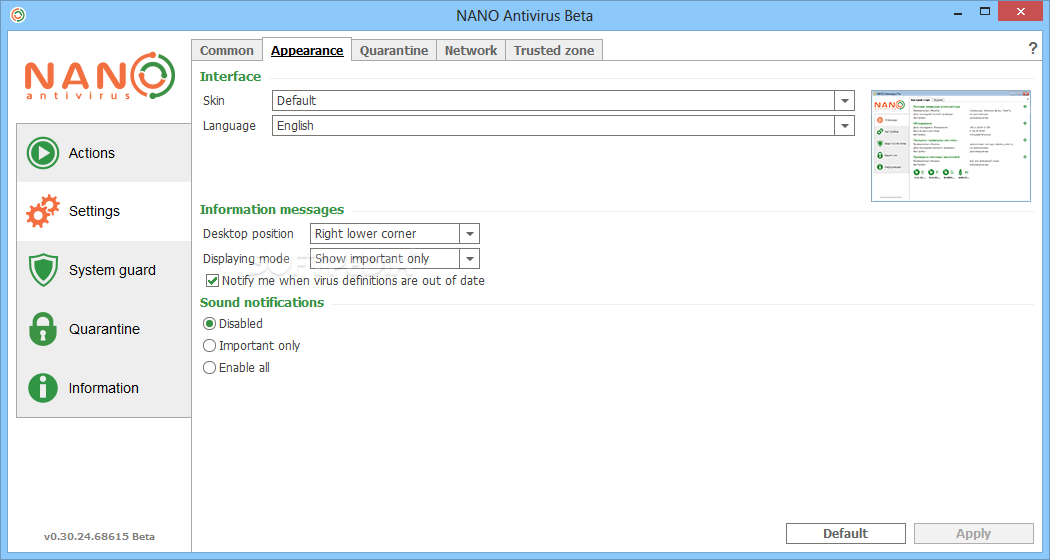
Task: Click the green Information "i" icon
Action: [43, 388]
